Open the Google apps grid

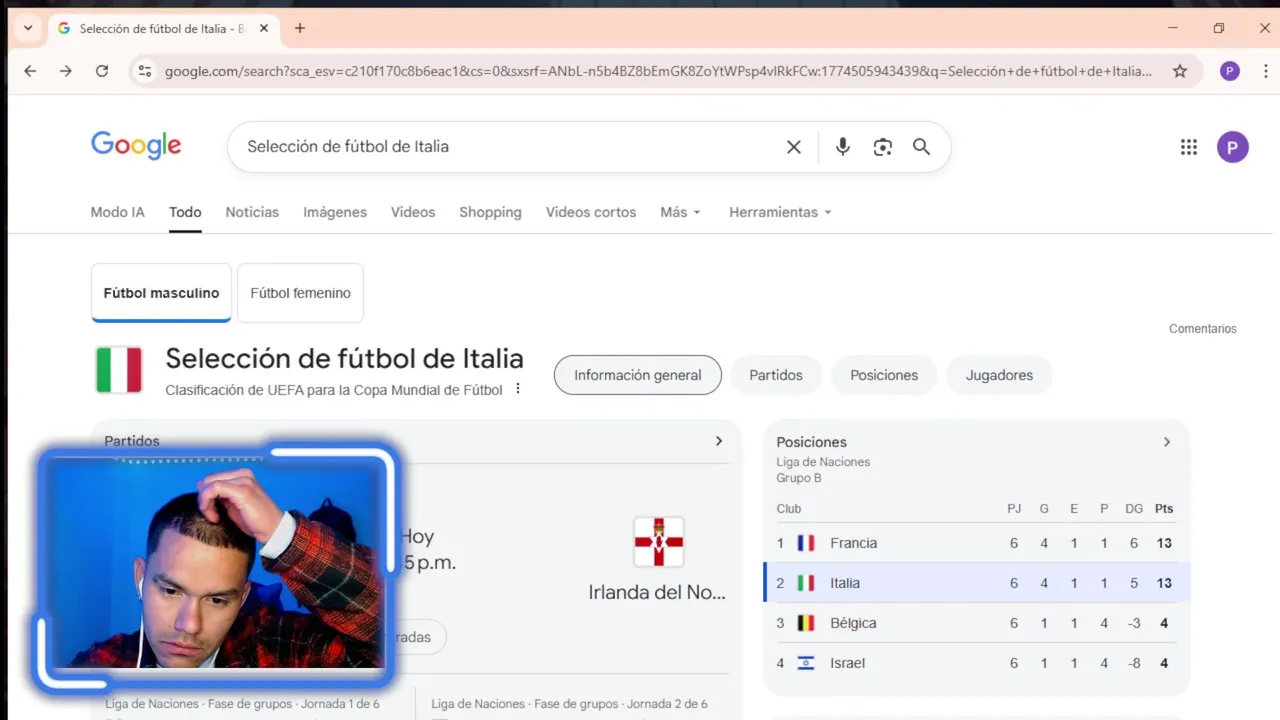pos(1189,147)
